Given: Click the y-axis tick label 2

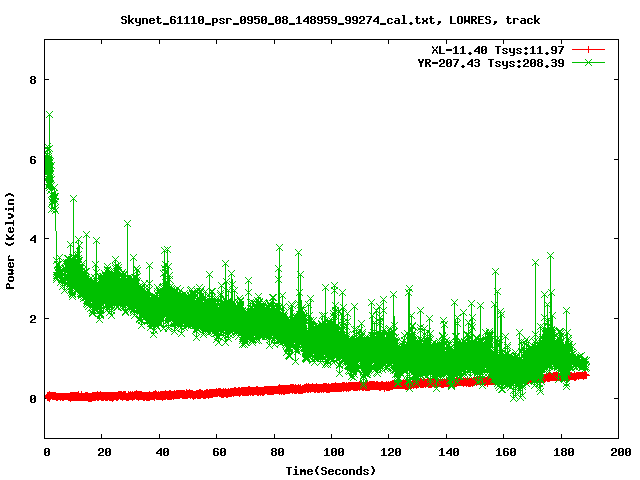Looking at the screenshot, I should point(33,319).
